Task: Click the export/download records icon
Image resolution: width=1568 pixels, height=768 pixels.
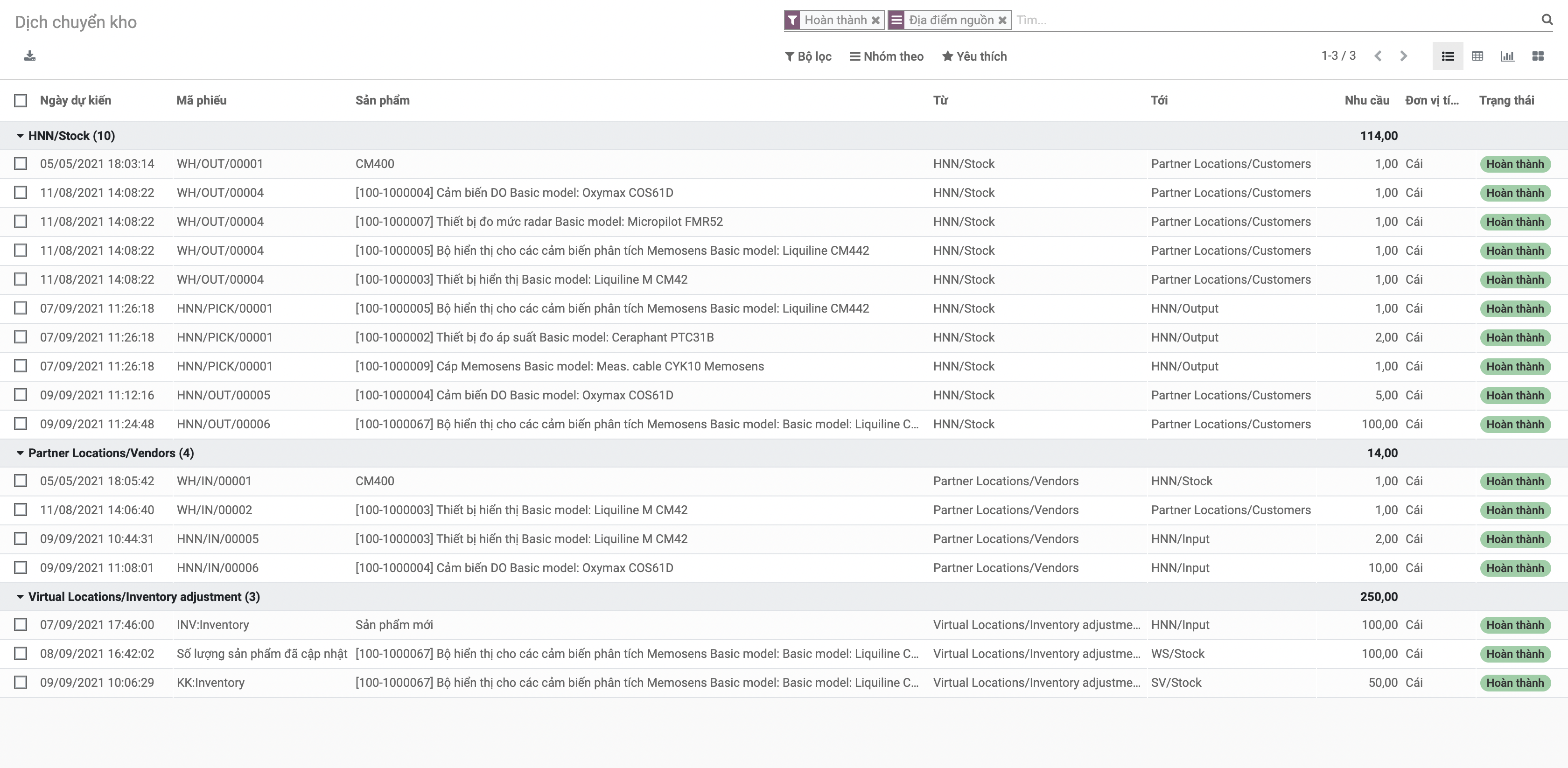Action: tap(28, 56)
